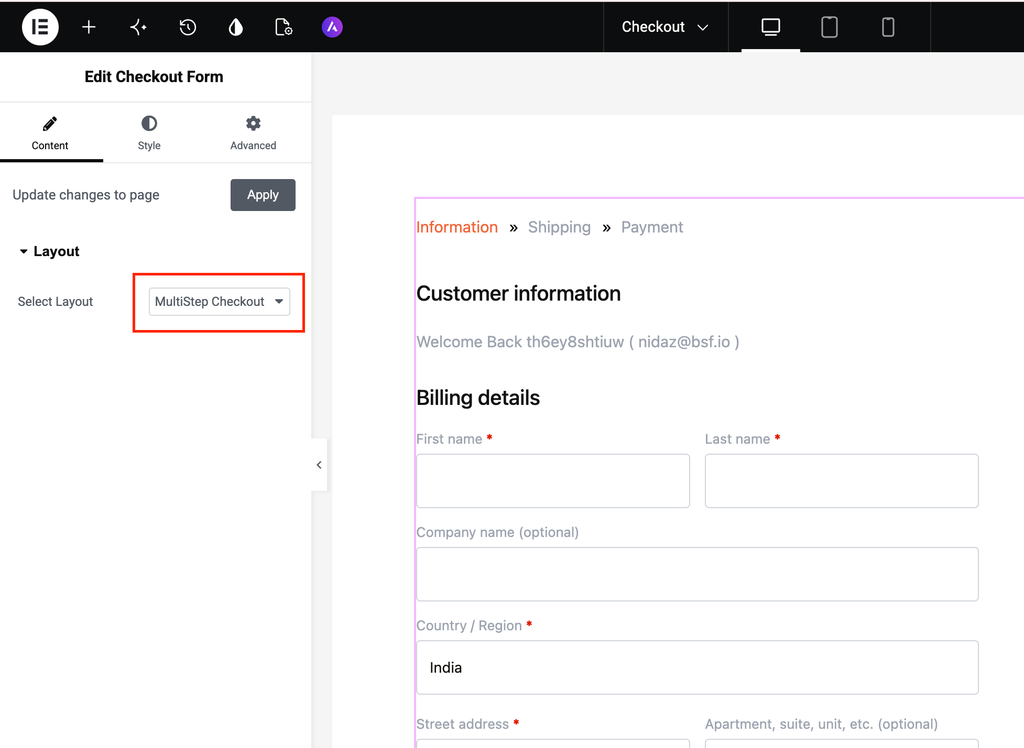1024x748 pixels.
Task: Open the Country / Region selector showing India
Action: 697,668
